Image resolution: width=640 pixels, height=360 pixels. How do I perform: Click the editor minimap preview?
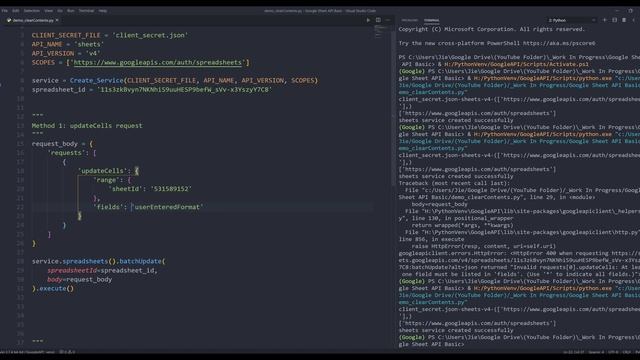click(380, 31)
